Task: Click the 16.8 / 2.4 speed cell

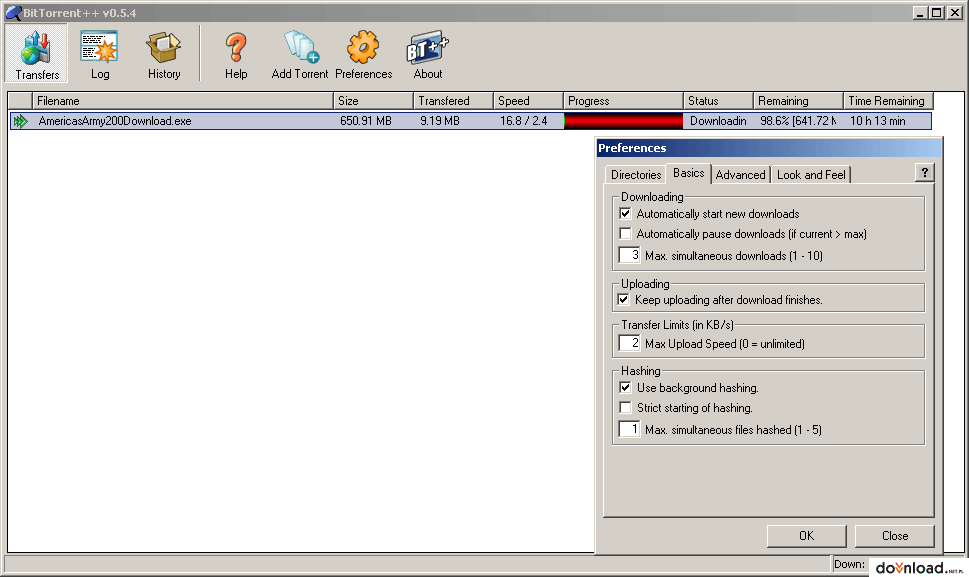Action: [x=523, y=121]
